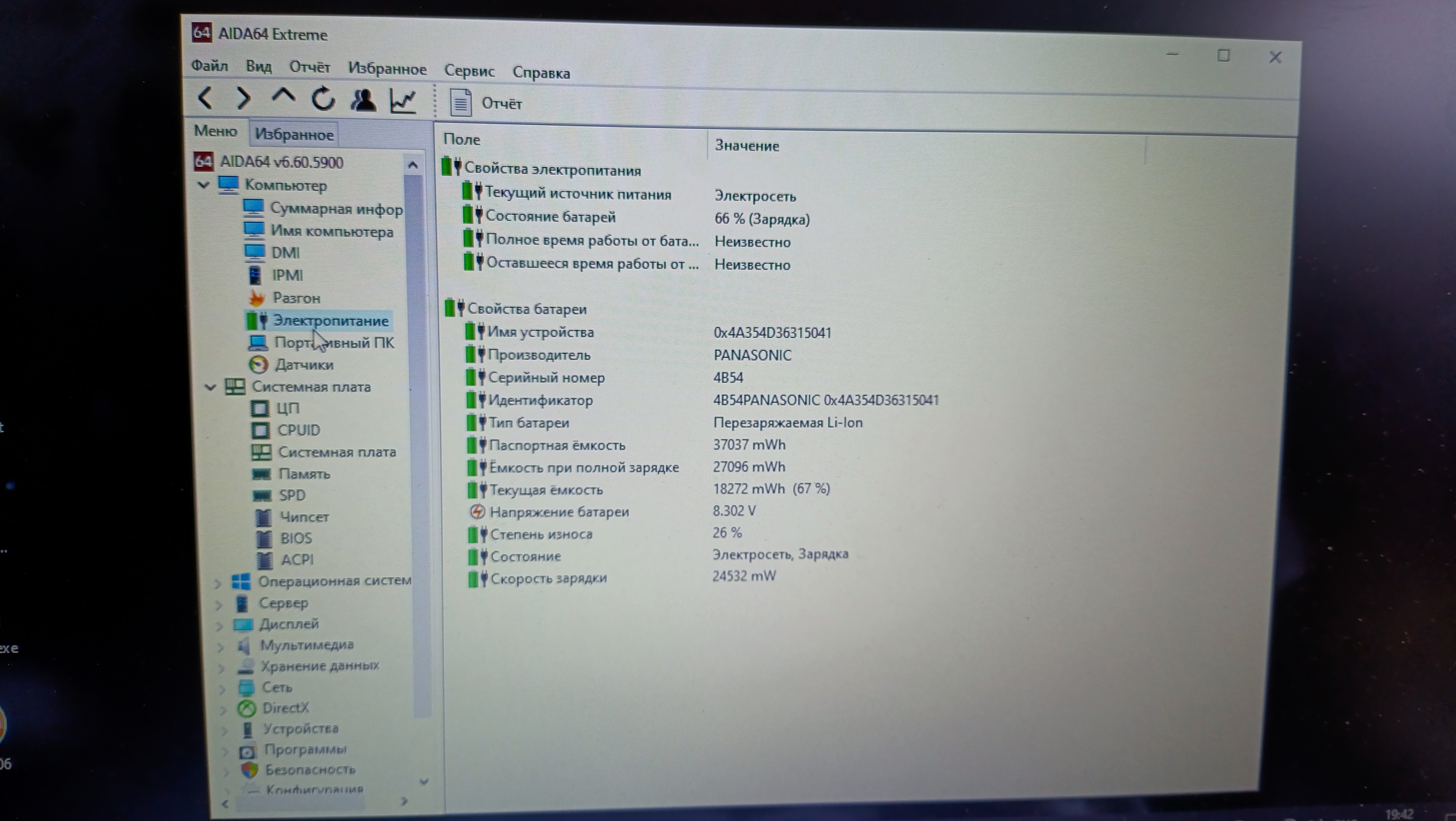The width and height of the screenshot is (1456, 821).
Task: Select the Степень износа row
Action: coord(605,533)
